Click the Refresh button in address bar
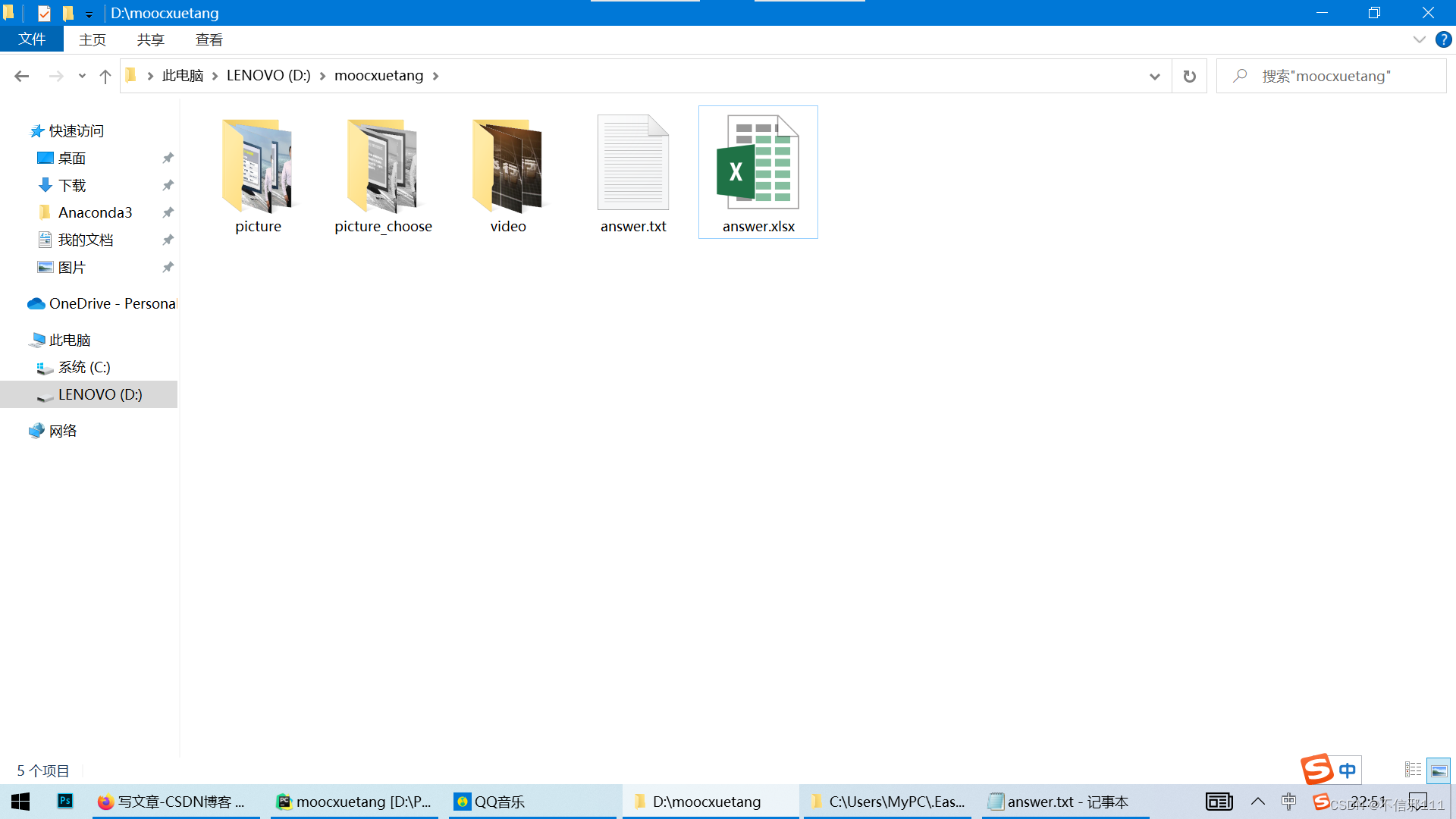Screen dimensions: 1456x819 click(1189, 76)
